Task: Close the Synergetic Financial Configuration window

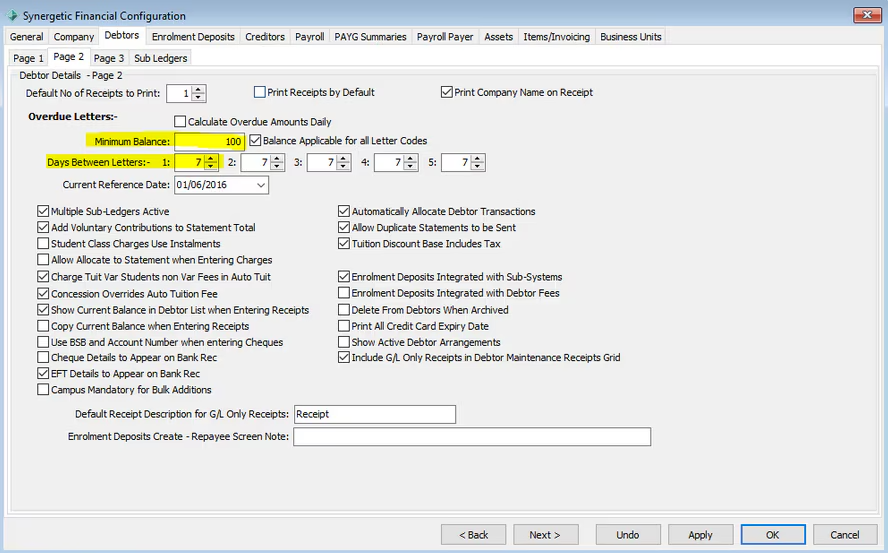Action: pyautogui.click(x=866, y=15)
